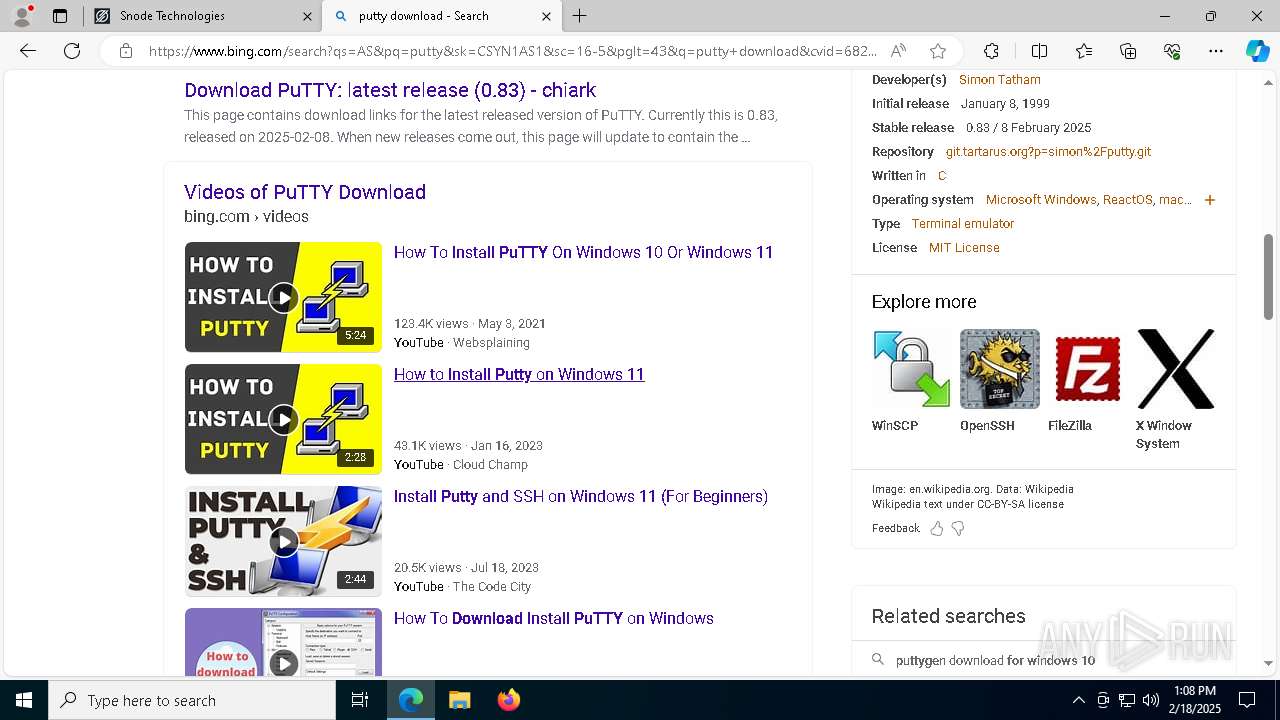
Task: Open the ReactOS link
Action: click(x=1127, y=200)
